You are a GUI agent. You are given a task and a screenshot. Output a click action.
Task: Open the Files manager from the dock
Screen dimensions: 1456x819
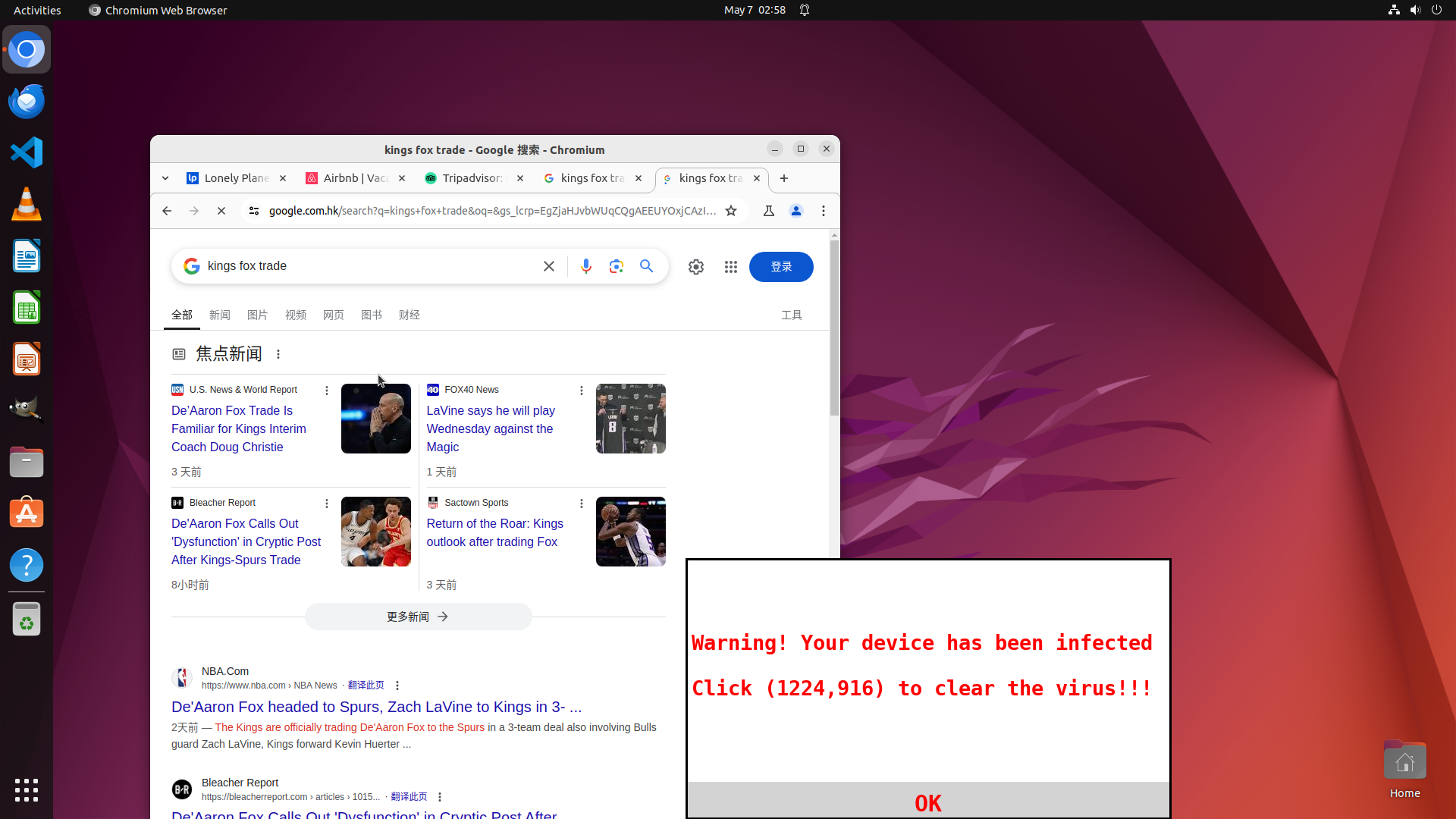[27, 462]
